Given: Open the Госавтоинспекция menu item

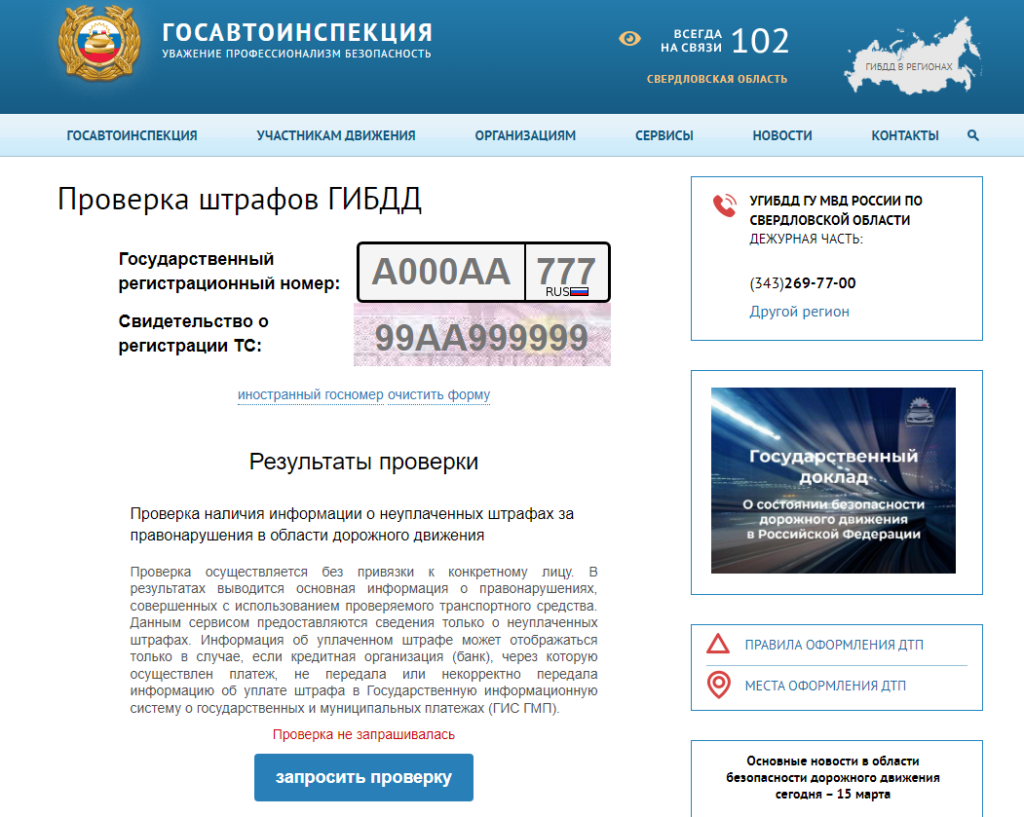Looking at the screenshot, I should [132, 136].
